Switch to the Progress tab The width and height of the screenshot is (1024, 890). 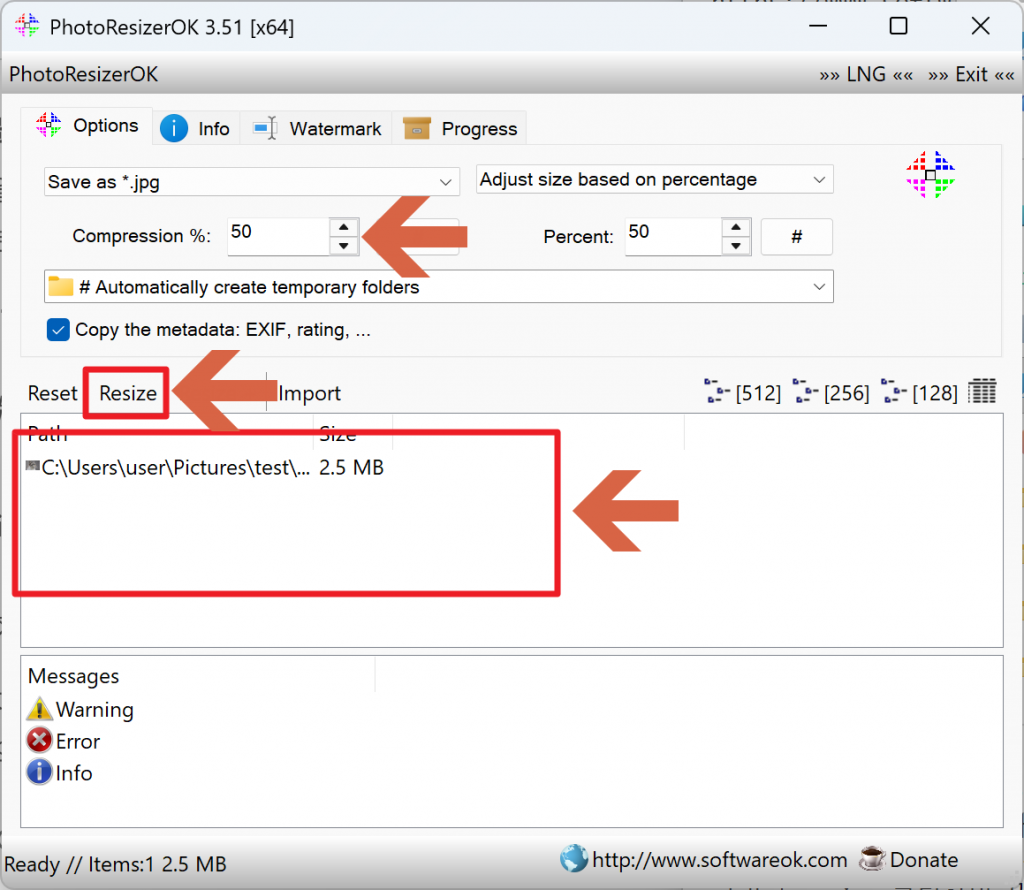click(x=460, y=129)
